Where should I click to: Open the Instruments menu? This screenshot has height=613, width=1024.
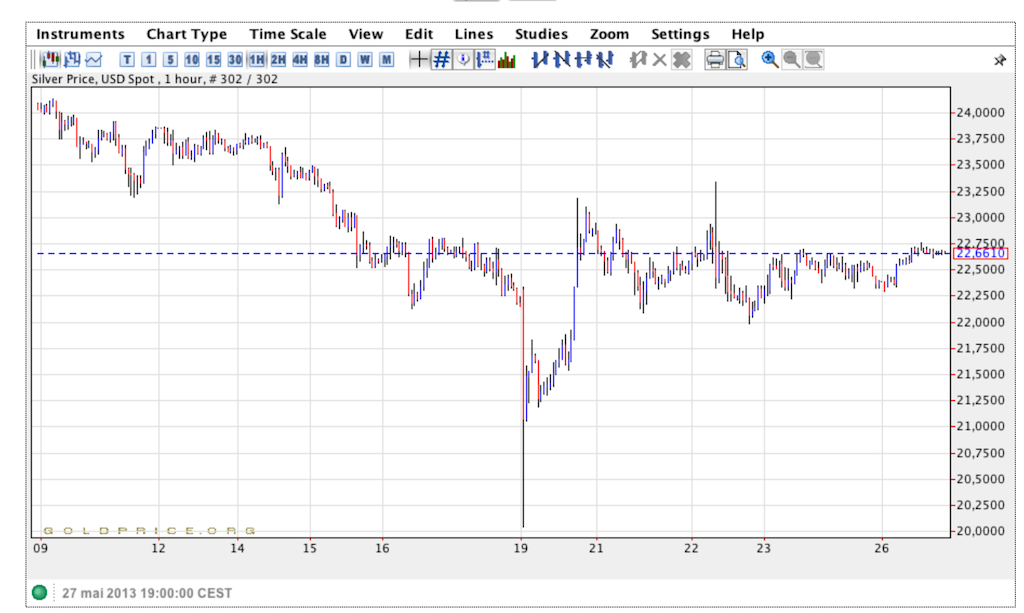point(81,34)
